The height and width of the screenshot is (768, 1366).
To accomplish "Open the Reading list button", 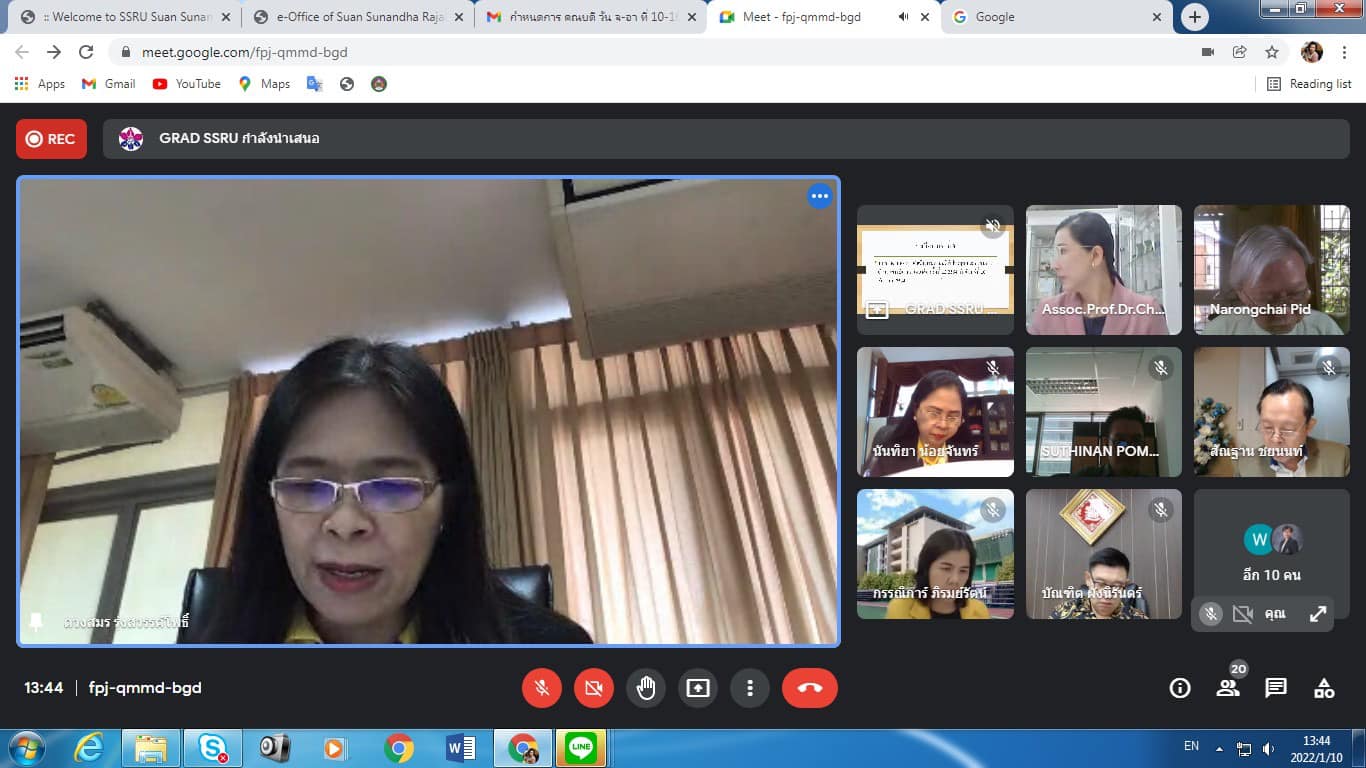I will click(x=1309, y=84).
